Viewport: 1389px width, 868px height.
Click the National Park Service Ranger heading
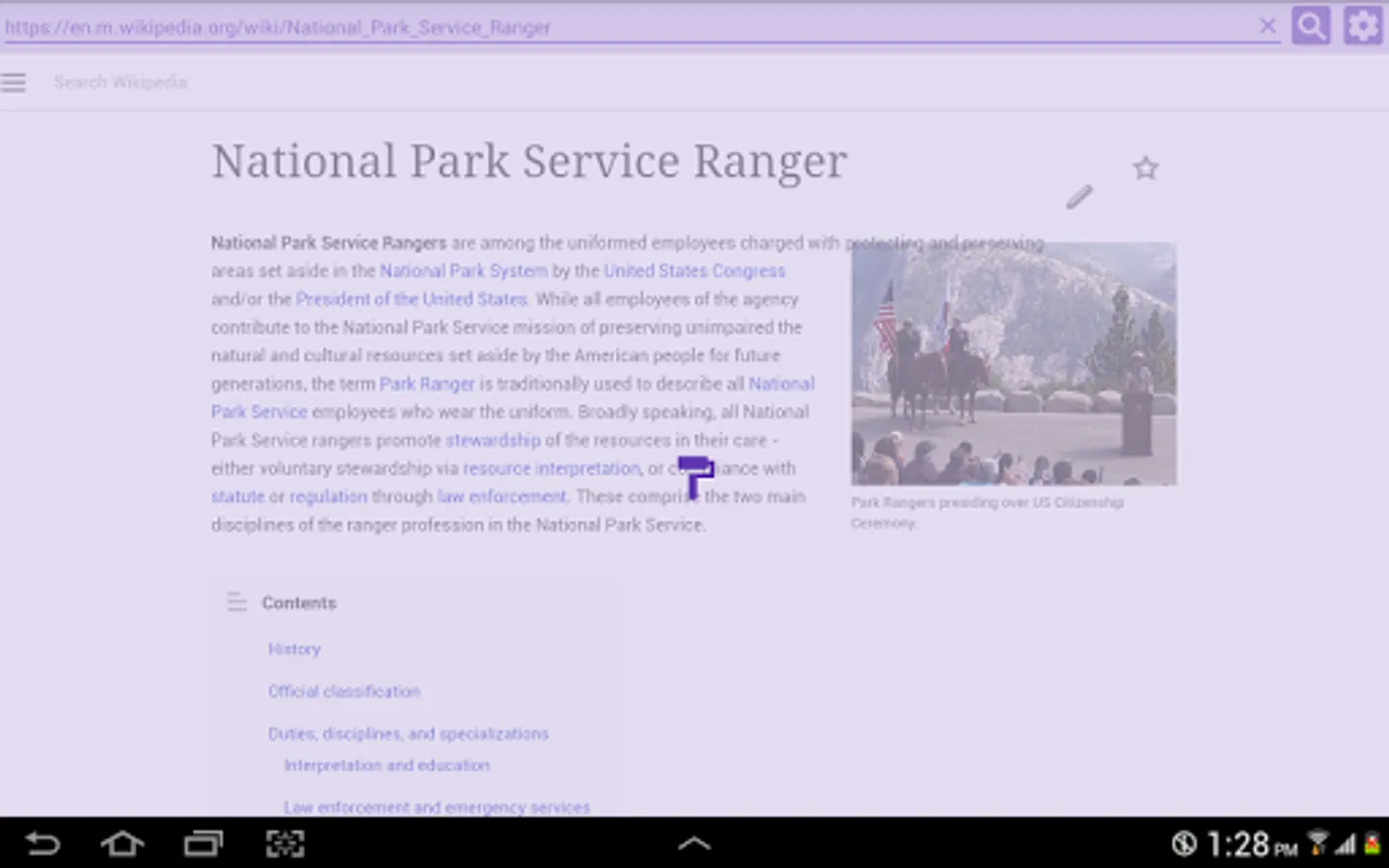point(530,161)
